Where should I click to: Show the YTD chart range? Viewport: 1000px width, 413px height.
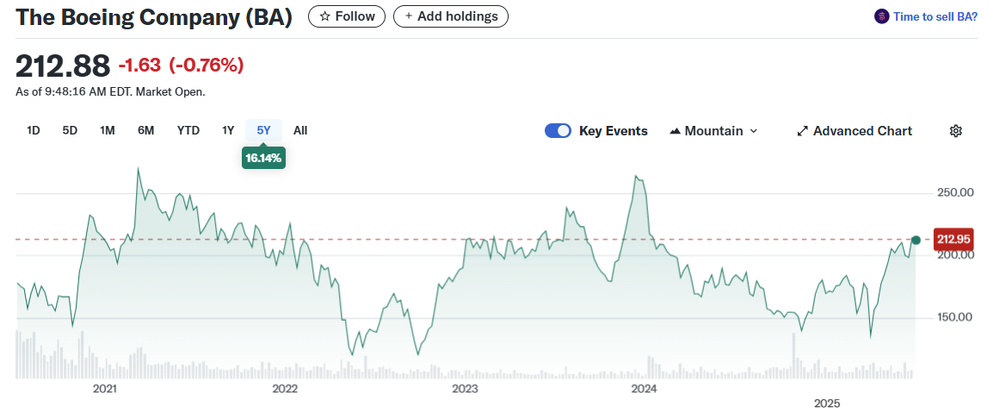click(188, 130)
